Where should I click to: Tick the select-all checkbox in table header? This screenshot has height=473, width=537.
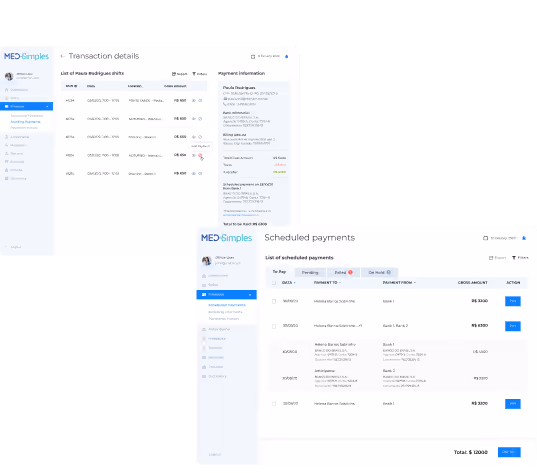point(274,283)
